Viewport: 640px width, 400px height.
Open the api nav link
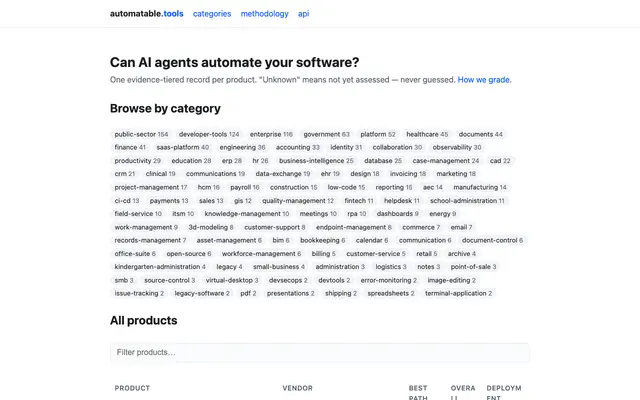tap(303, 14)
